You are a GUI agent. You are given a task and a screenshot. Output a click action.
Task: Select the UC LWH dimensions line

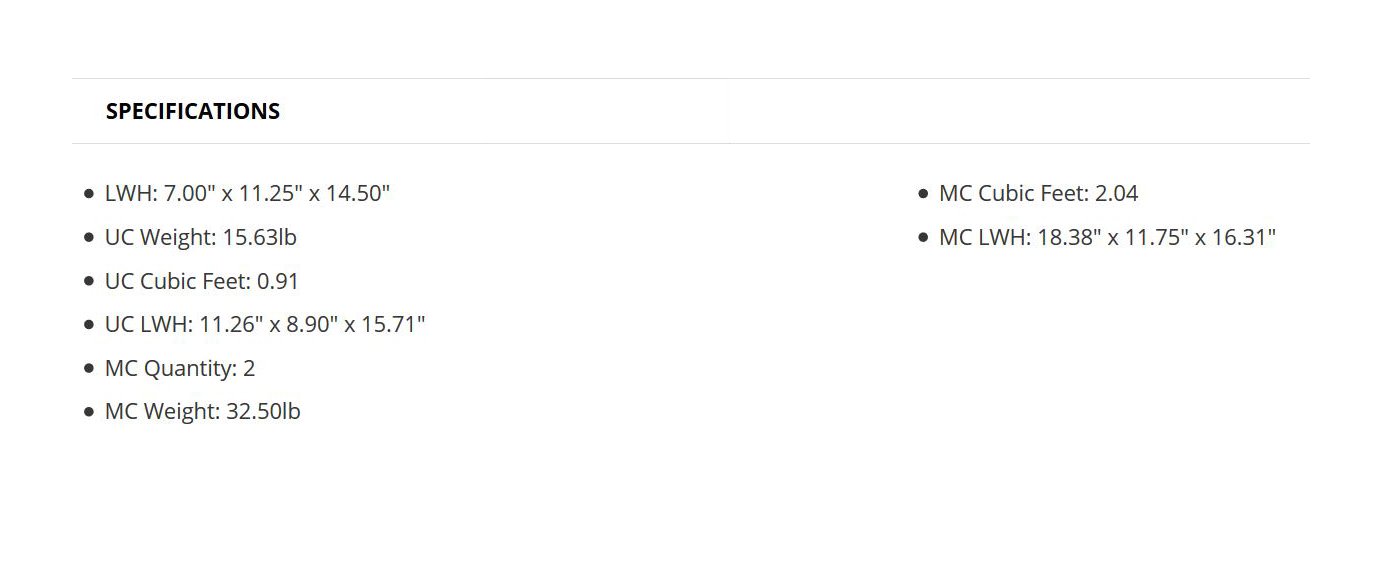pyautogui.click(x=265, y=324)
